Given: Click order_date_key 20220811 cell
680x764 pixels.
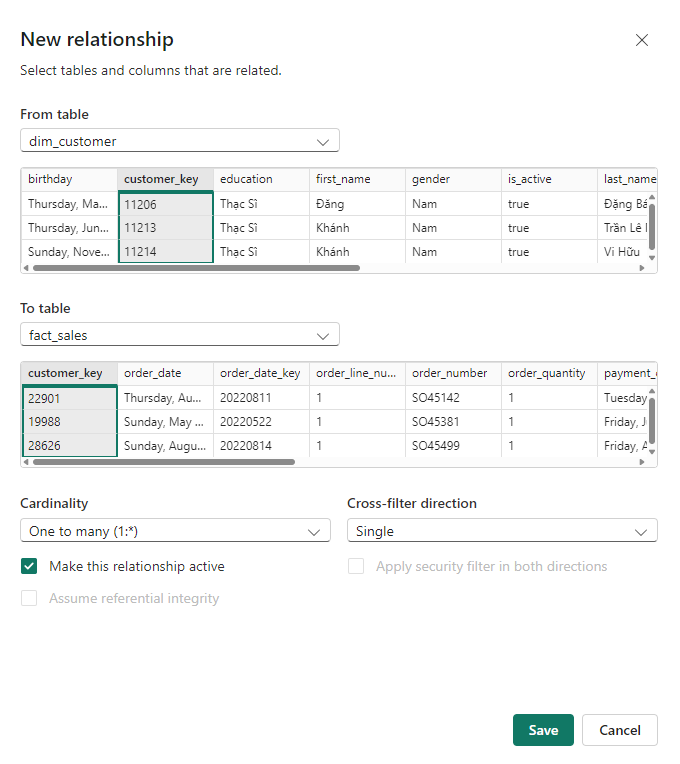Looking at the screenshot, I should coord(261,398).
